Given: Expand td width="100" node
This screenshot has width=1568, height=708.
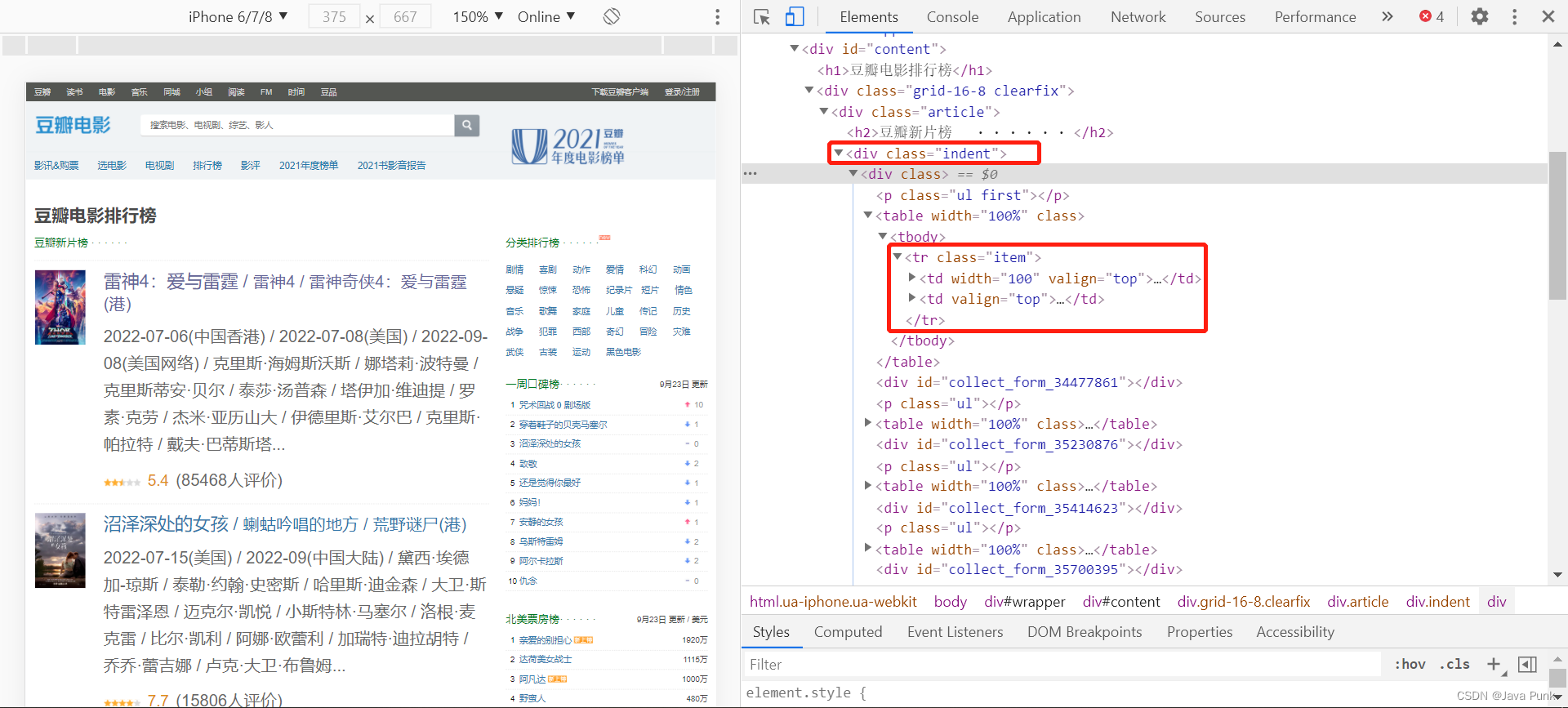Looking at the screenshot, I should tap(912, 278).
